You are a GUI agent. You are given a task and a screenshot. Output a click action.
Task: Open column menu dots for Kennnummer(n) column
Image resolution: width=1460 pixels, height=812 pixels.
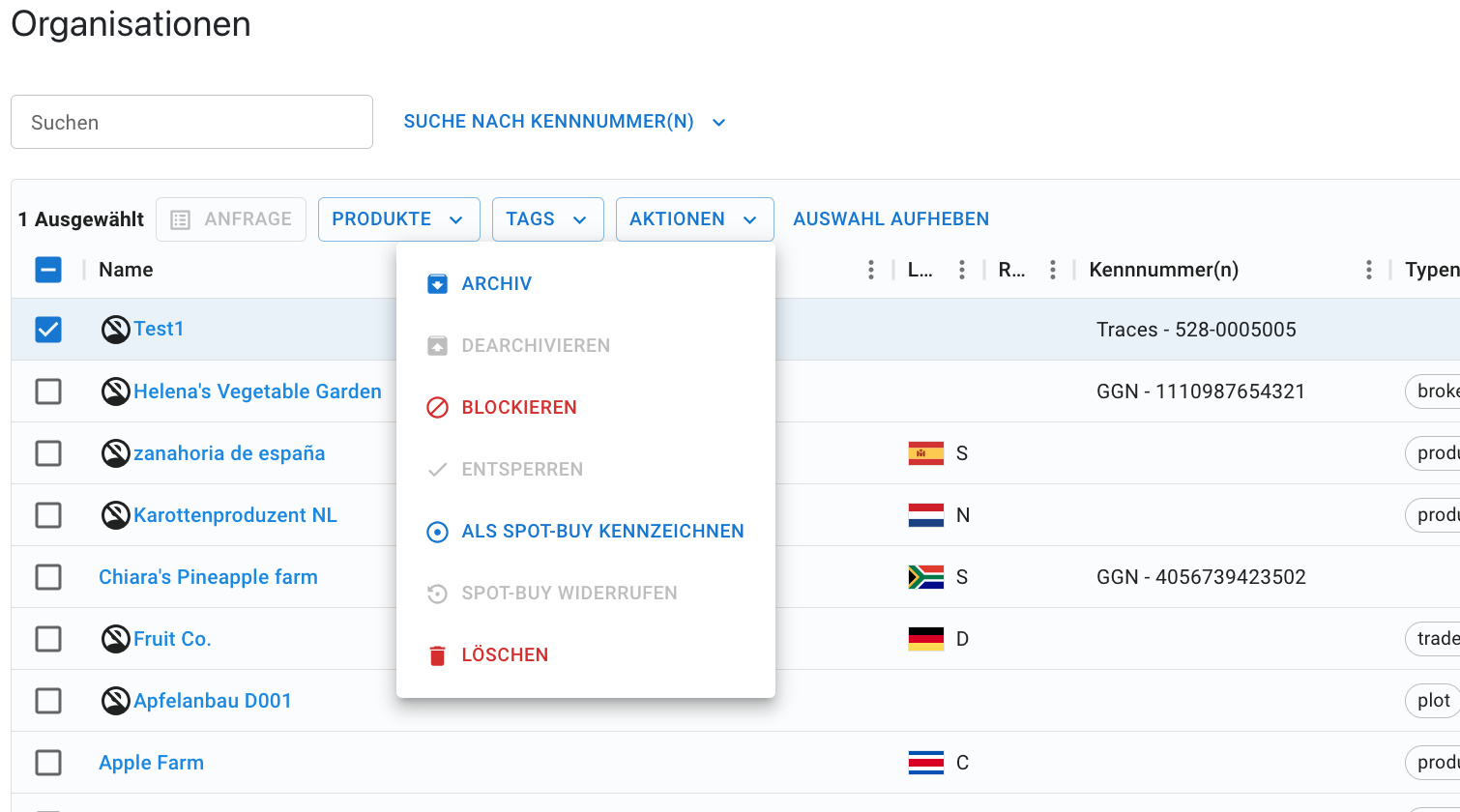1369,270
